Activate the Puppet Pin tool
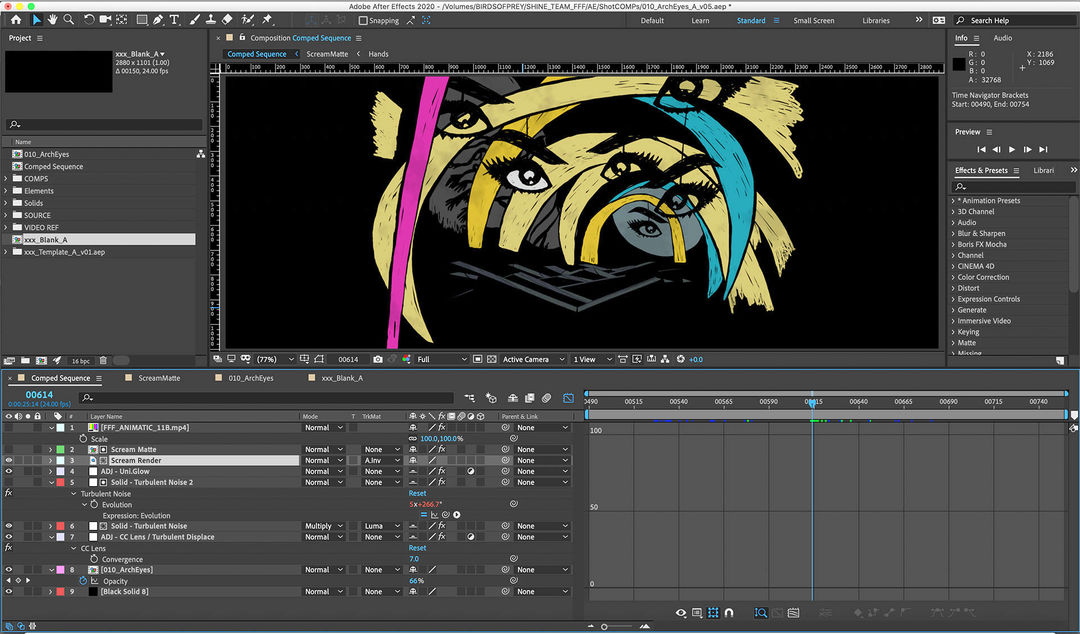The height and width of the screenshot is (634, 1080). tap(267, 19)
